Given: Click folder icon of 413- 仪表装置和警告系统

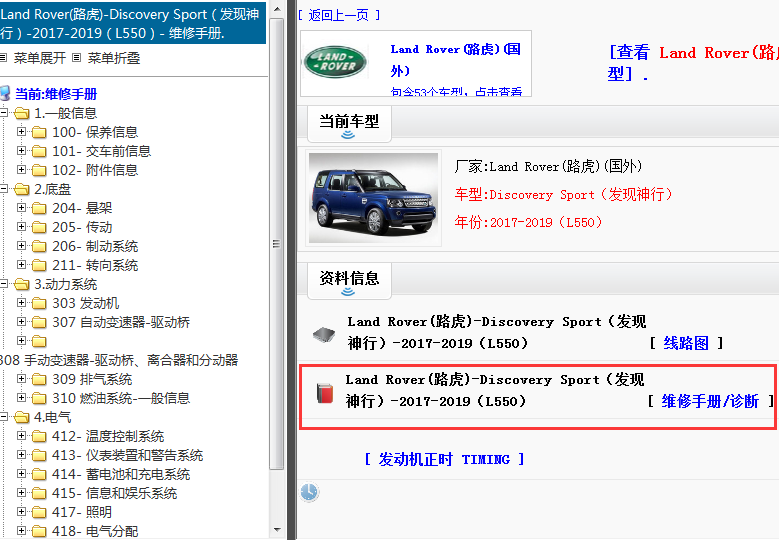Looking at the screenshot, I should (x=39, y=456).
